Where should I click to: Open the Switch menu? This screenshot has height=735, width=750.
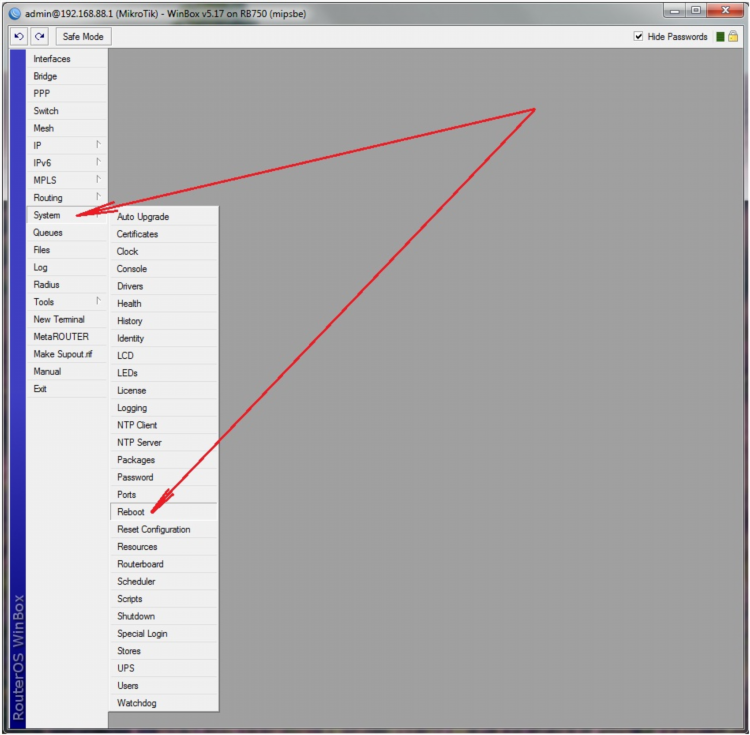click(66, 111)
